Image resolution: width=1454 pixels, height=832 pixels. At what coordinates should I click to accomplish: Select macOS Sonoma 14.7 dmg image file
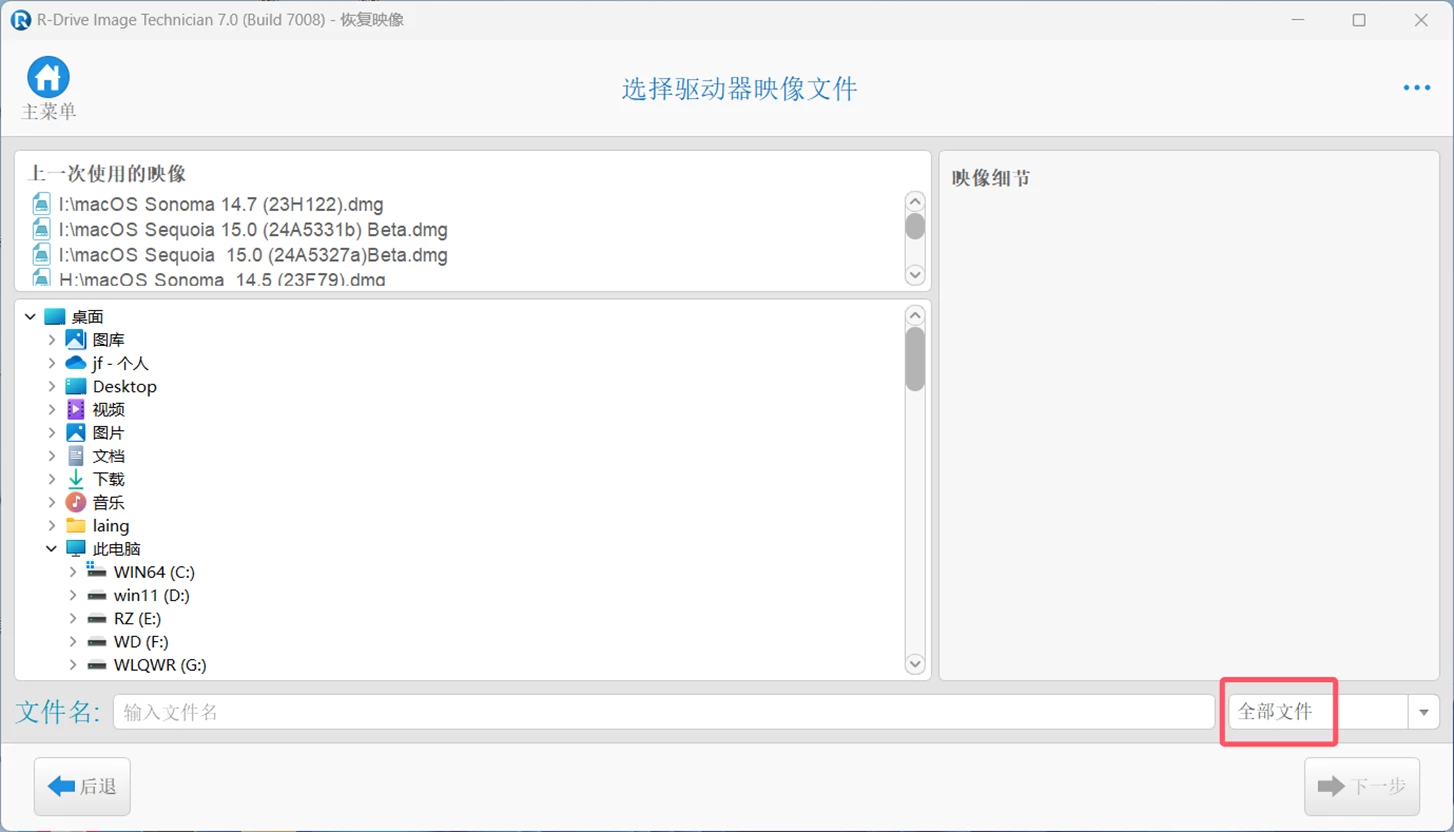tap(220, 205)
